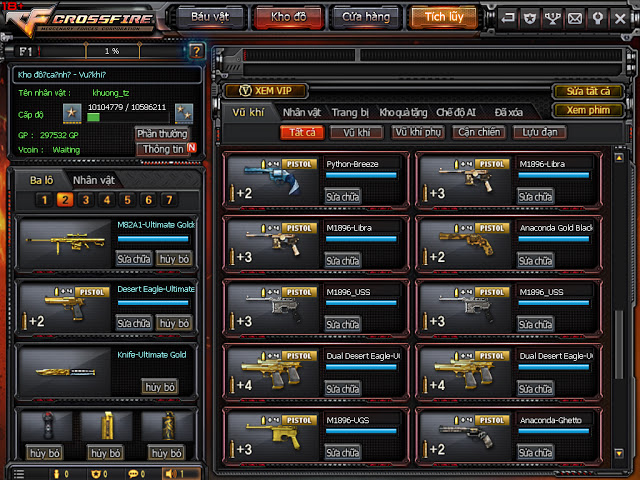Select the M82A1-Ultimate Gold sniper thumbnail
Screen dimensions: 640x480
65,243
